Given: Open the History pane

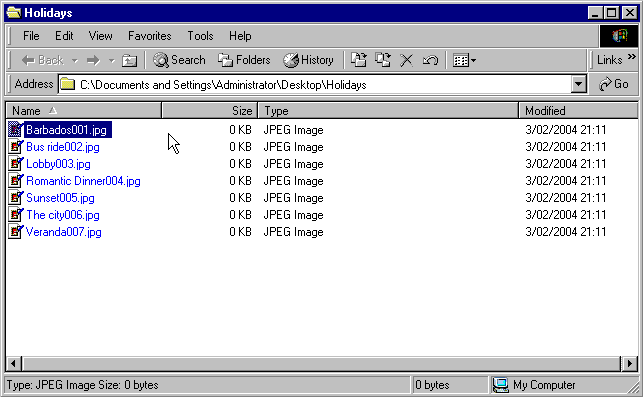Looking at the screenshot, I should click(308, 60).
